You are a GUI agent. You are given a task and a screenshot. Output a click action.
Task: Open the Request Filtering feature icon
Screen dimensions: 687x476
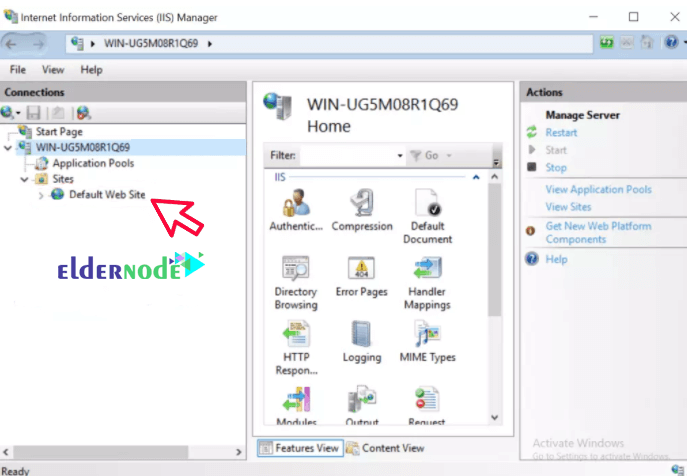point(427,405)
